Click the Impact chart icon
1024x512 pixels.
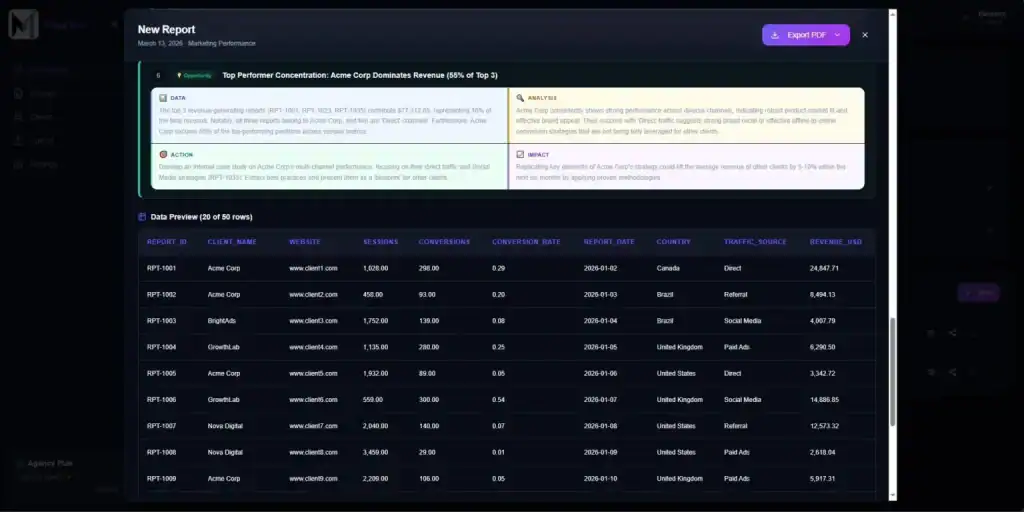tap(520, 155)
